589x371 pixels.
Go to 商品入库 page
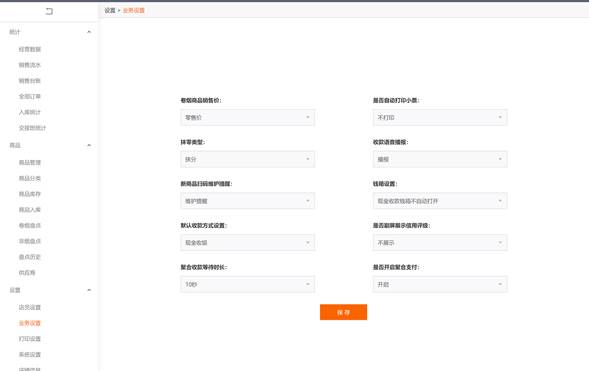[30, 210]
